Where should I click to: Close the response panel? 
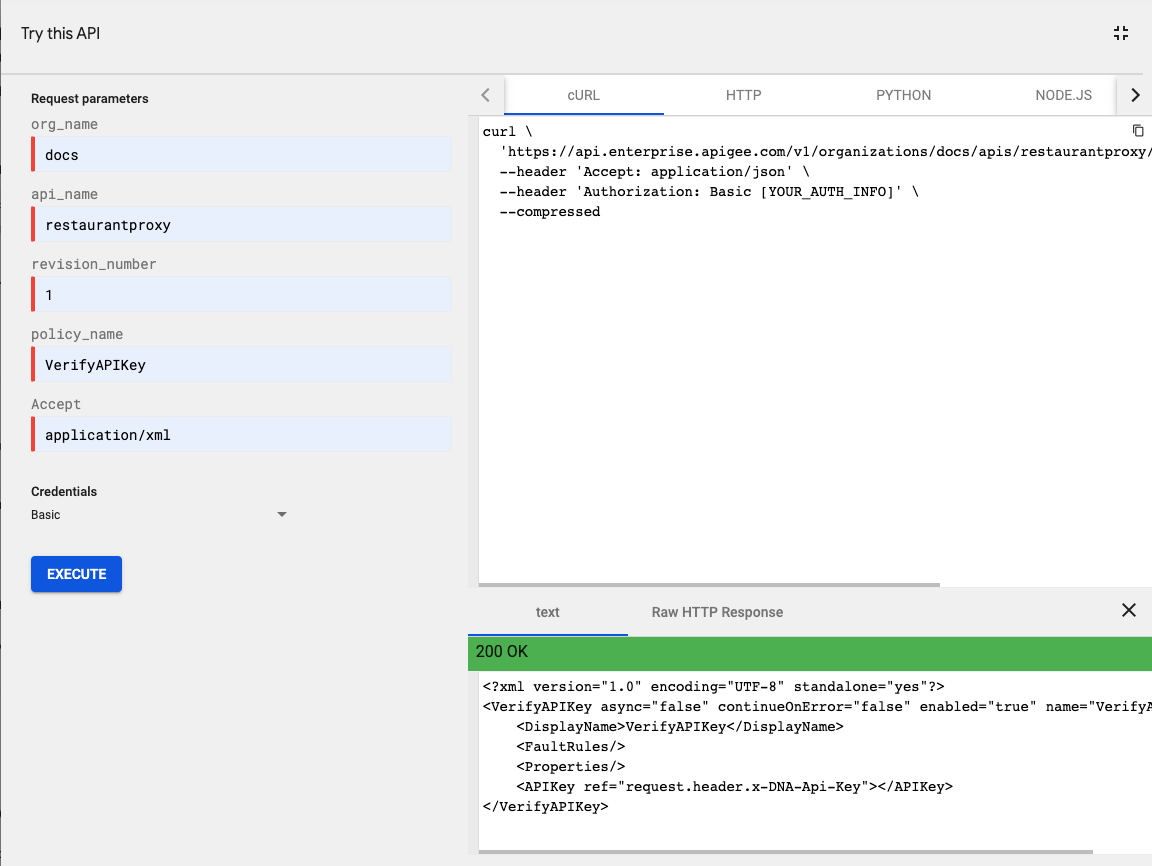coord(1128,610)
